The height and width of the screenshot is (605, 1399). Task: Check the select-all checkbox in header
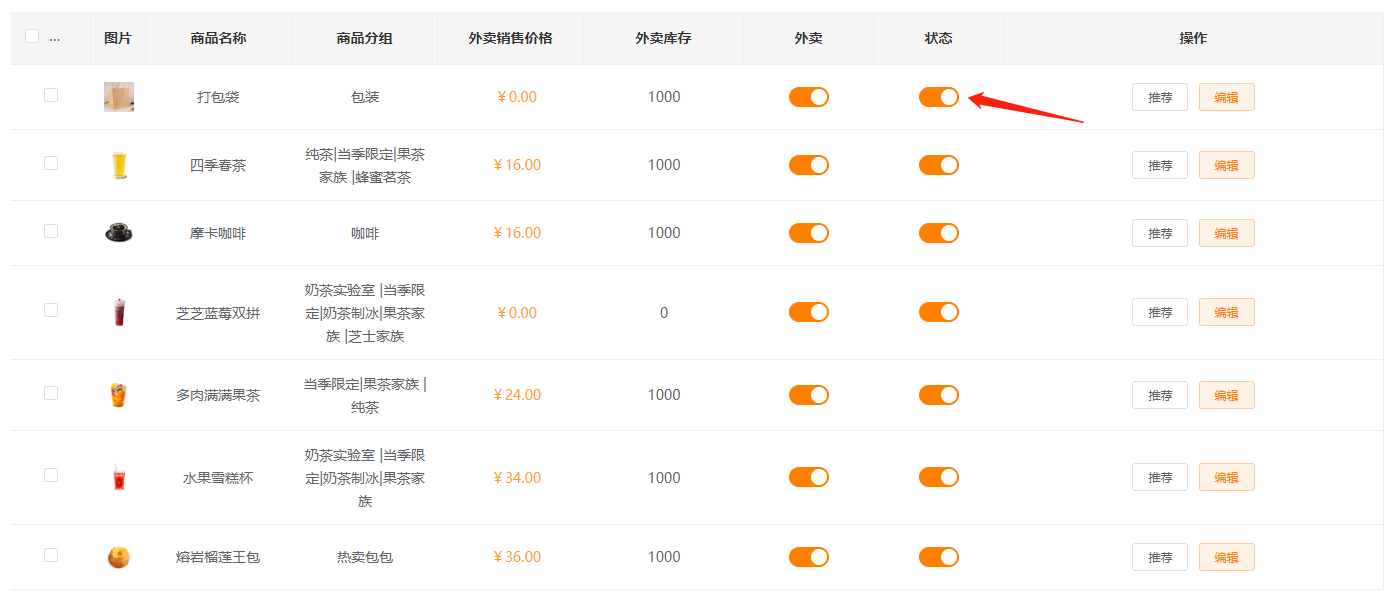(32, 37)
